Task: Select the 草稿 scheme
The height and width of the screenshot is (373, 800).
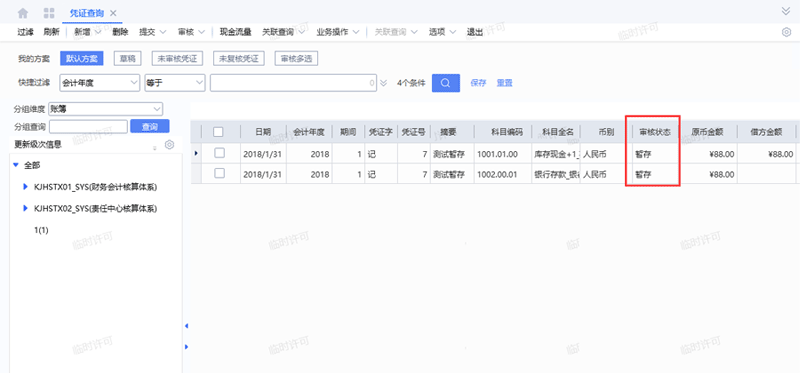Action: tap(128, 58)
